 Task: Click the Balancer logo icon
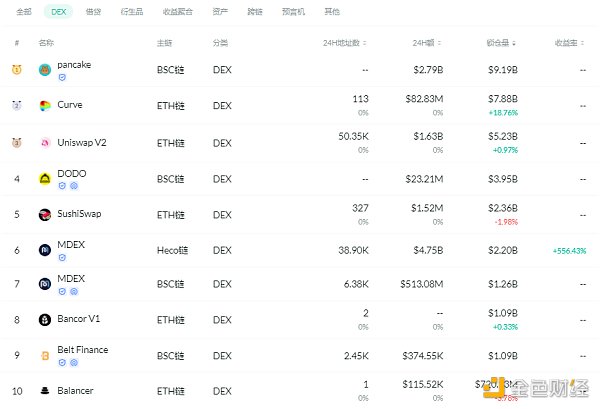coord(45,390)
